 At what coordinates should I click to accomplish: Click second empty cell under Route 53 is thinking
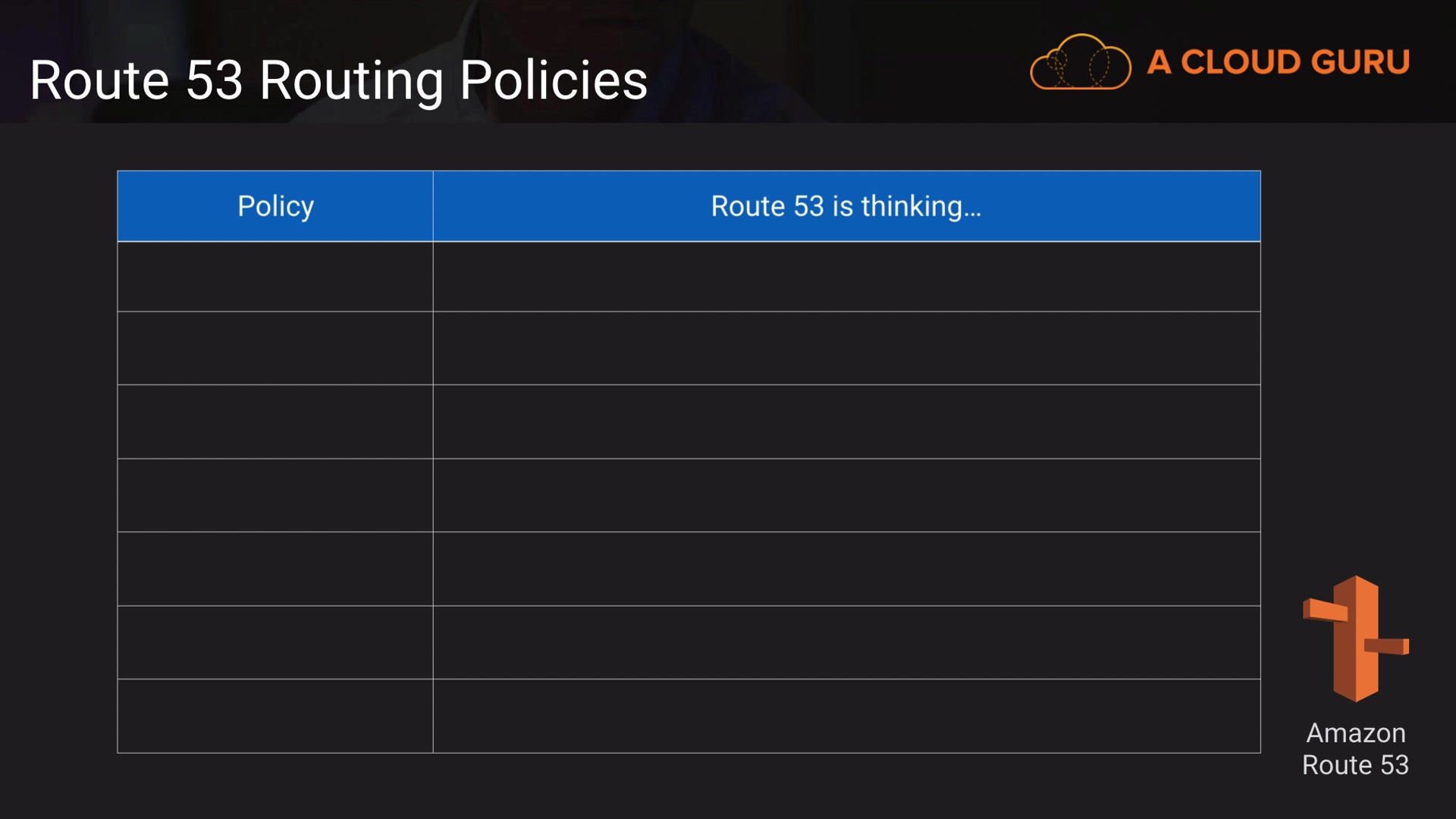pyautogui.click(x=846, y=348)
